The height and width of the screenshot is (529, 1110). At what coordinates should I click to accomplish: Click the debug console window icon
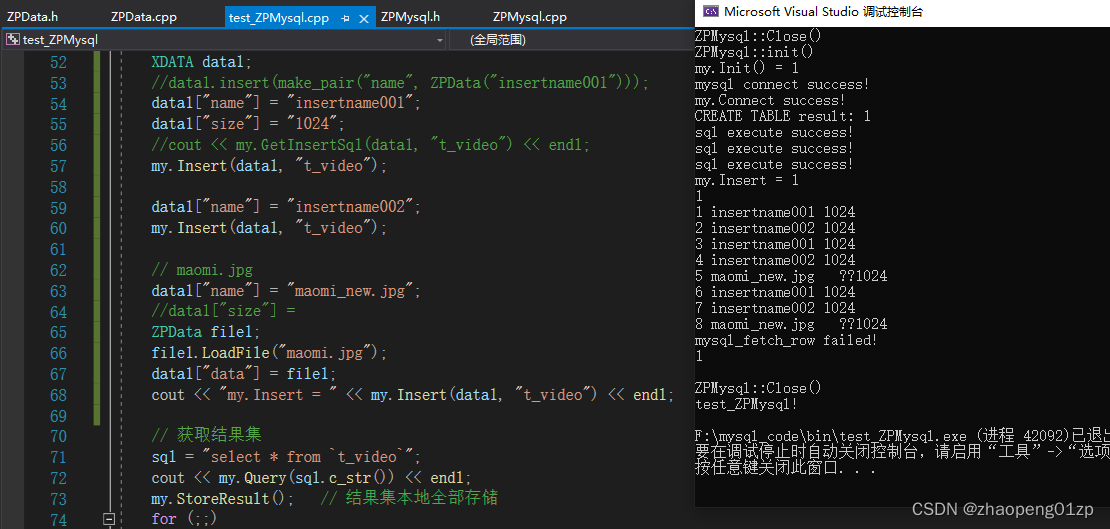point(710,11)
